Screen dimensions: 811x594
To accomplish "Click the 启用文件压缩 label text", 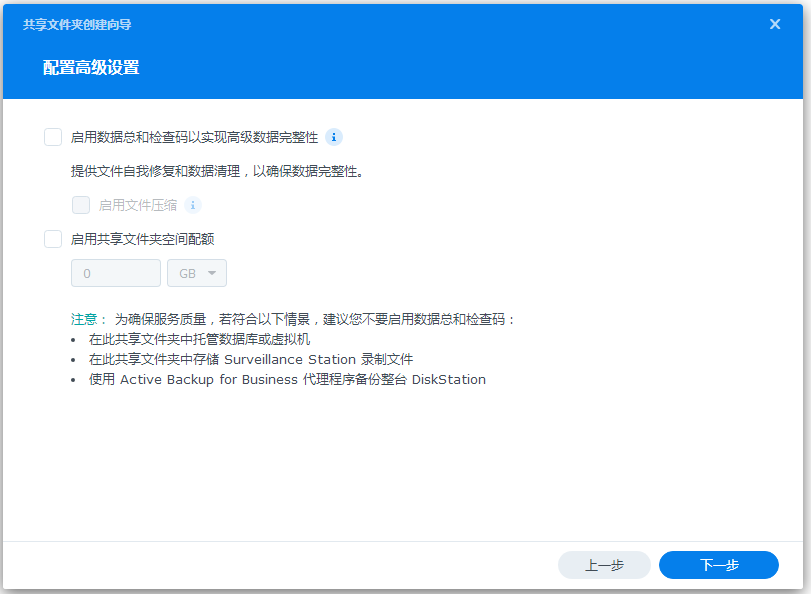I will tap(138, 205).
